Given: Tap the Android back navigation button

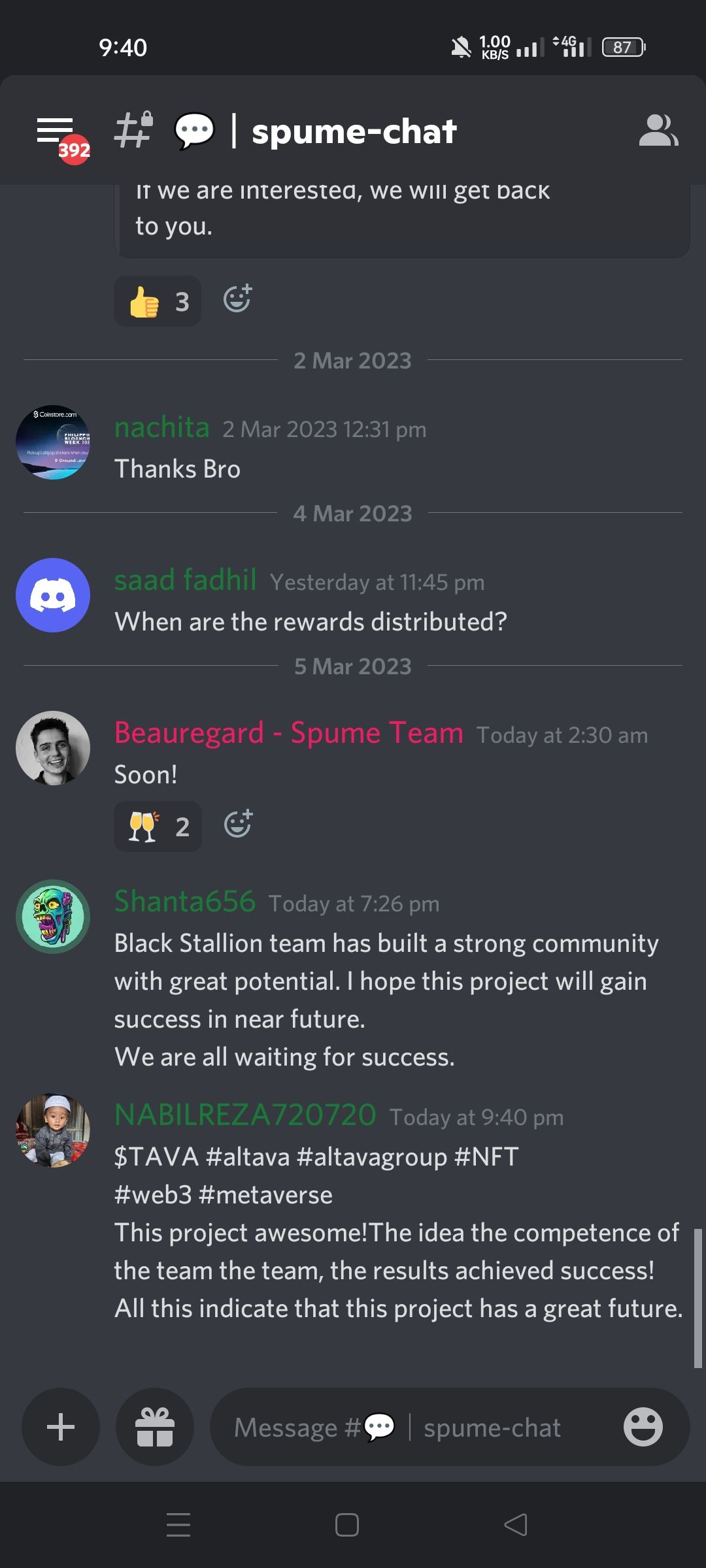Looking at the screenshot, I should [516, 1525].
